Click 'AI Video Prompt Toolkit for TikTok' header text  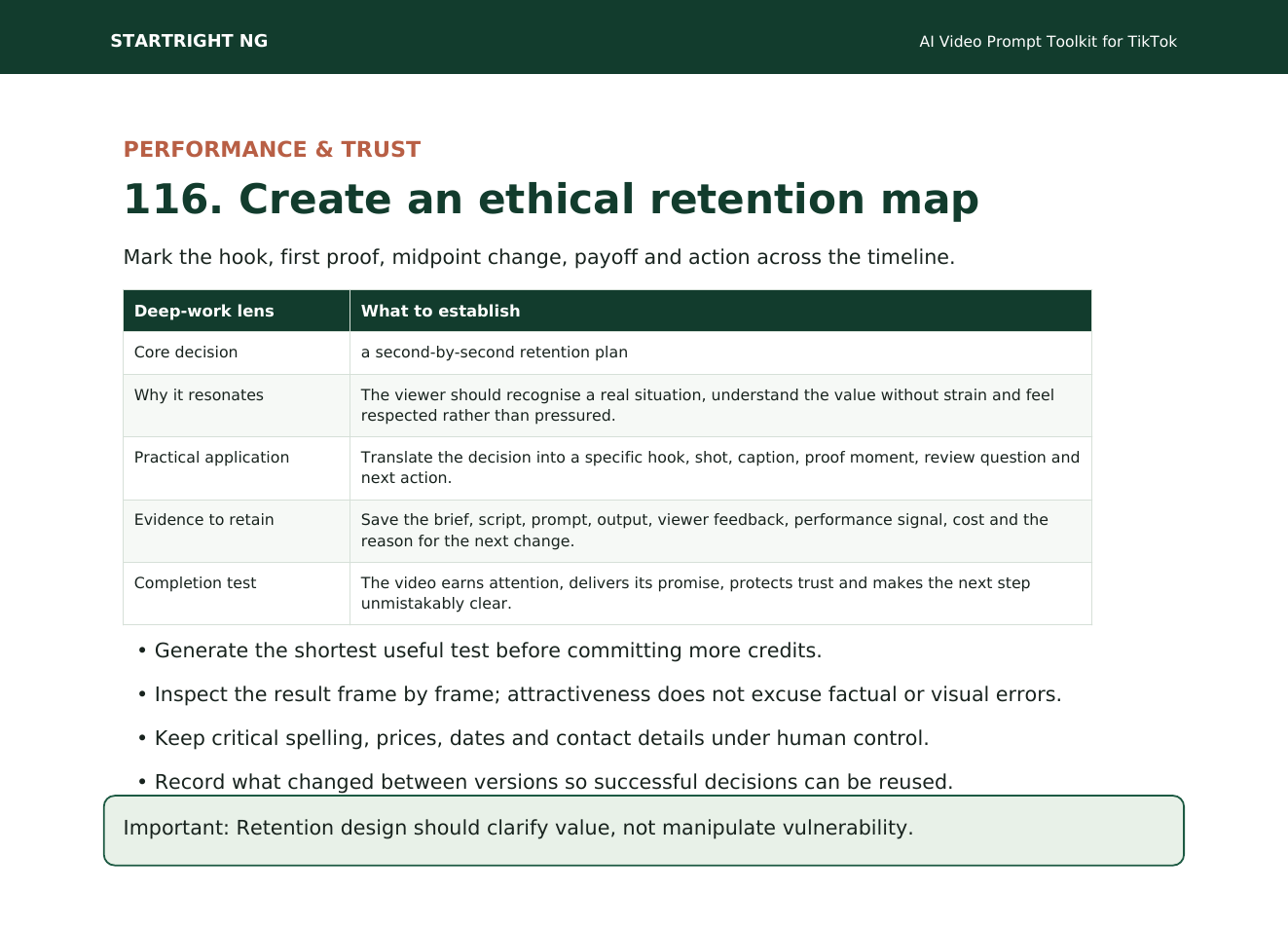coord(1048,42)
